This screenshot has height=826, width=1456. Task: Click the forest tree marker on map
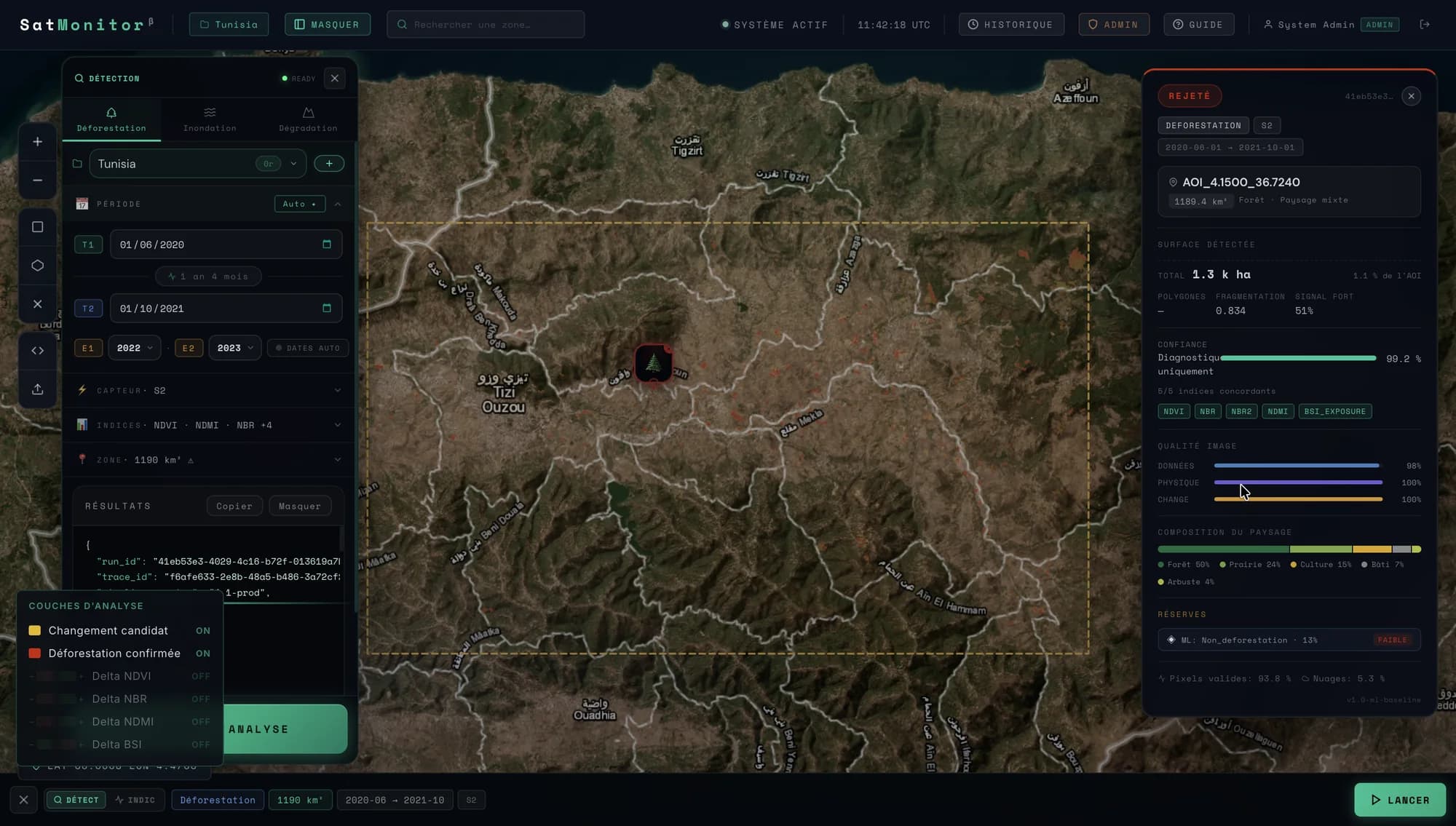(653, 362)
